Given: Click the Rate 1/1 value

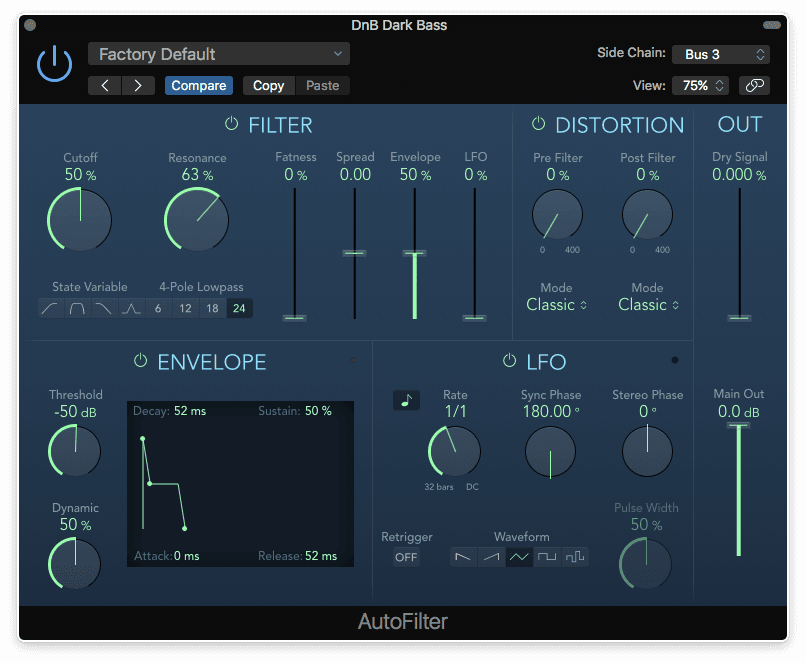Looking at the screenshot, I should (455, 411).
